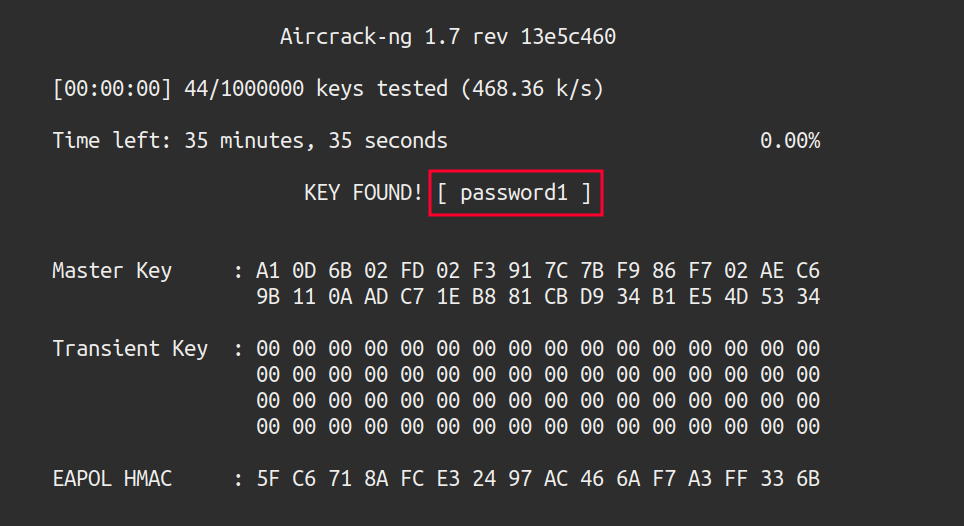The height and width of the screenshot is (526, 964).
Task: Click the EAPOL HMAC label
Action: 112,479
